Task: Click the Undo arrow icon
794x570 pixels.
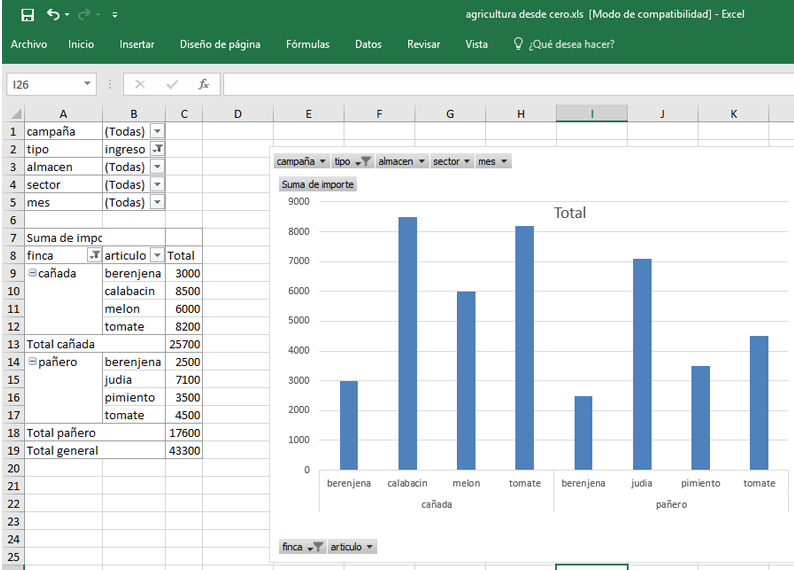Action: pyautogui.click(x=53, y=15)
